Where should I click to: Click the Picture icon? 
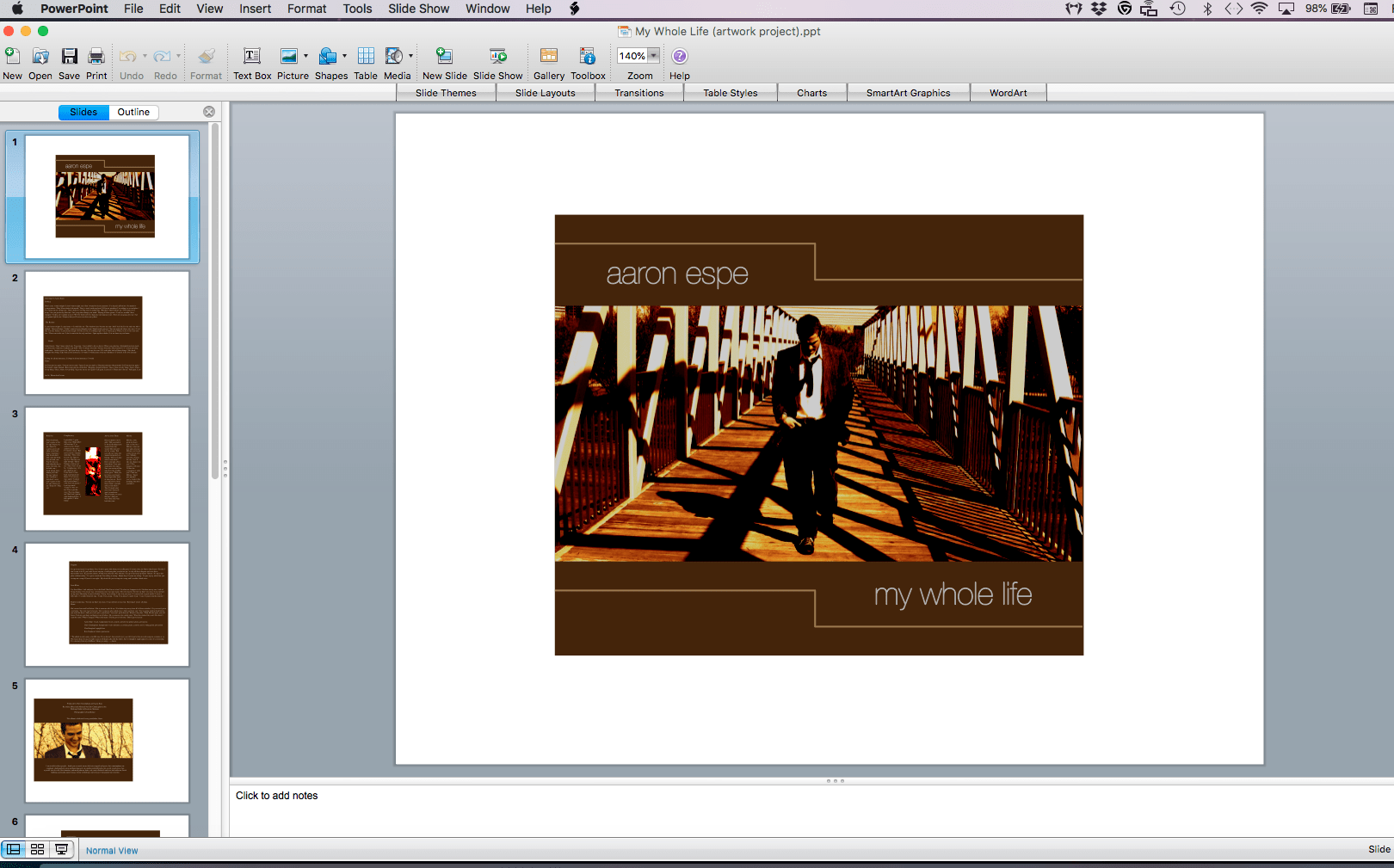point(289,56)
